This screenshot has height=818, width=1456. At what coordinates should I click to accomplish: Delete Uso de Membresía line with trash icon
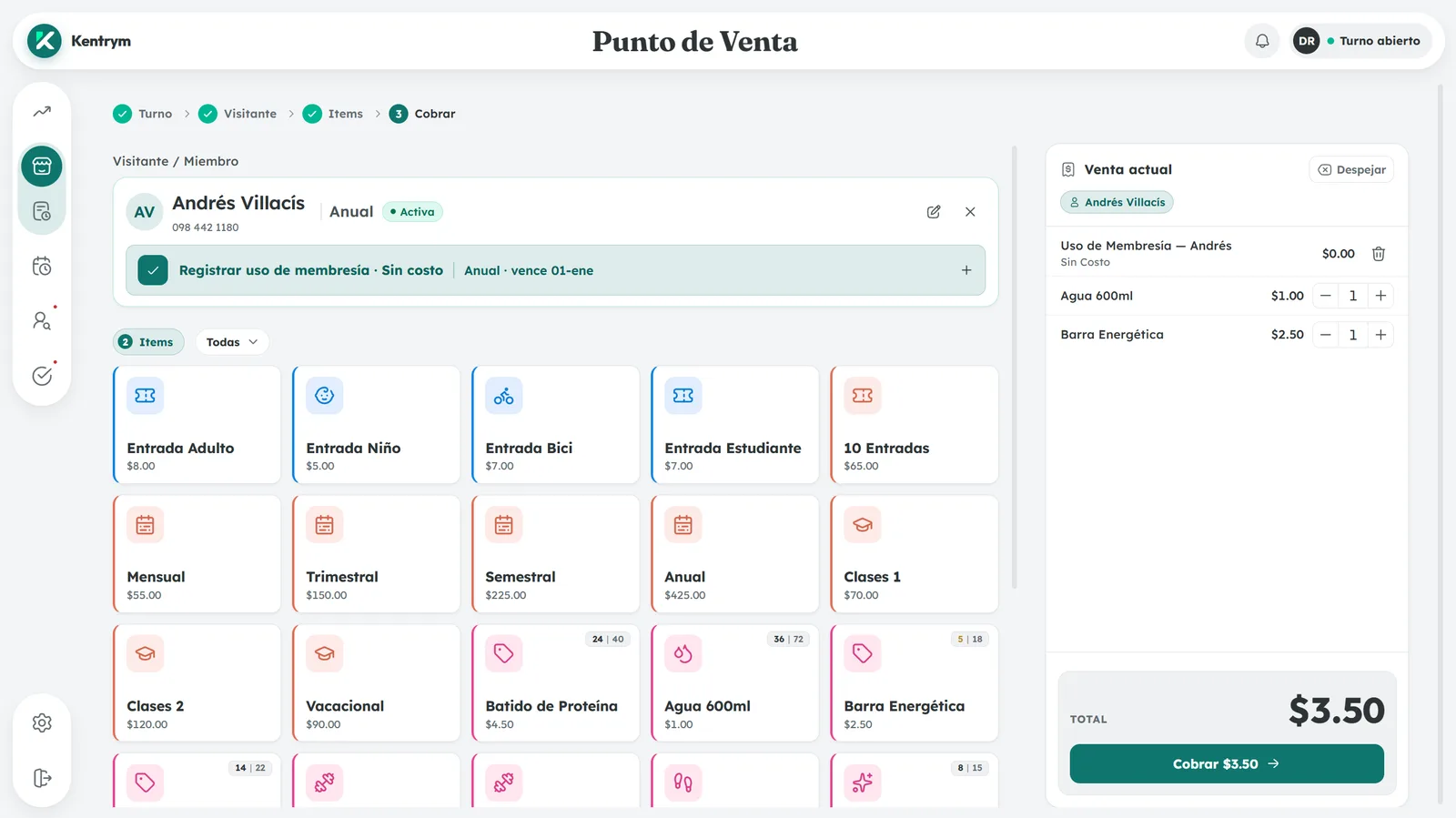(1379, 254)
